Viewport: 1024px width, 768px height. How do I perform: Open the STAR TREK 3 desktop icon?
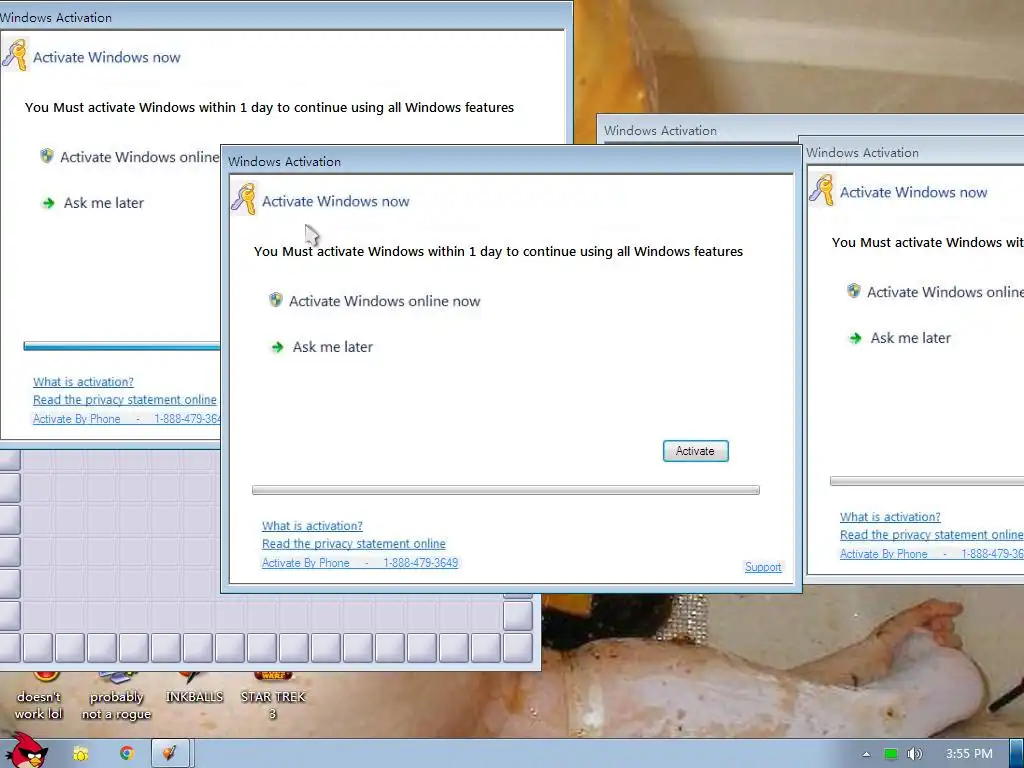[272, 697]
